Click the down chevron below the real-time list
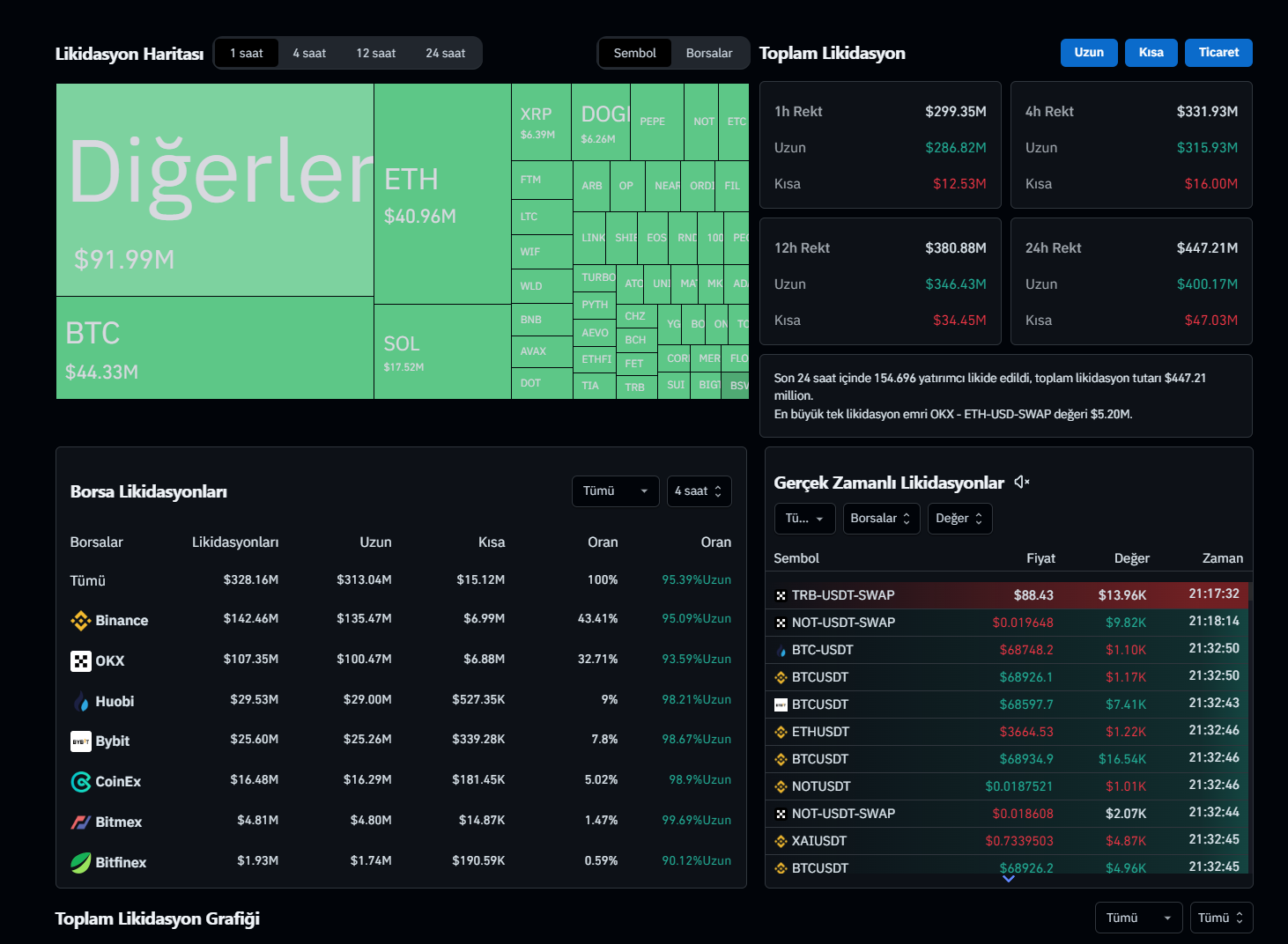 (1009, 879)
